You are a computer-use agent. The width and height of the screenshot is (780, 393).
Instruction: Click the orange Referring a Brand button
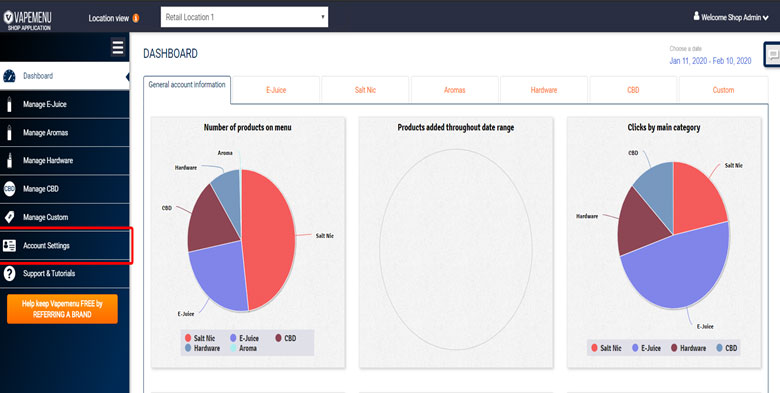point(62,309)
